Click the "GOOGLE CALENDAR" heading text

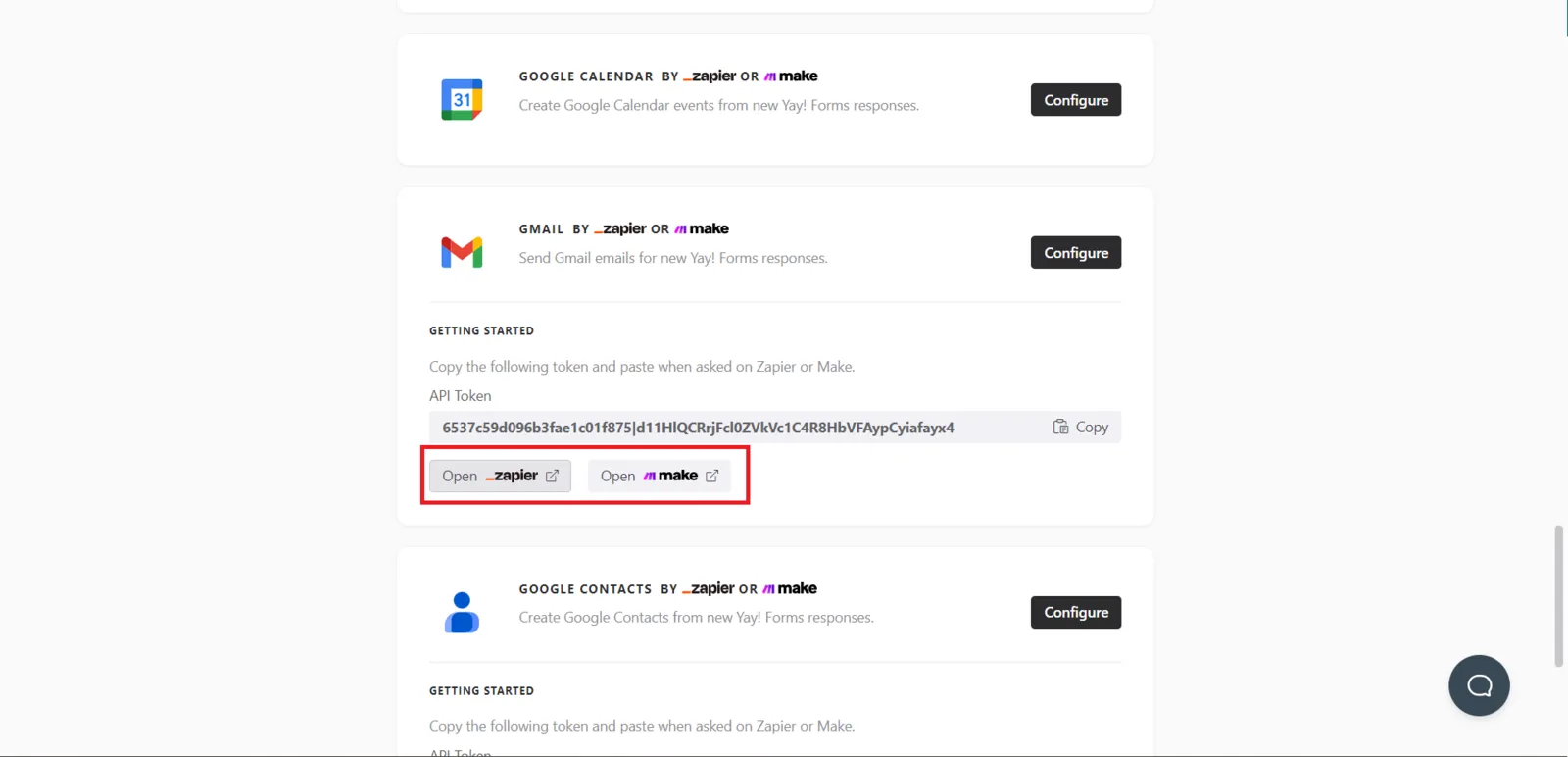(586, 76)
